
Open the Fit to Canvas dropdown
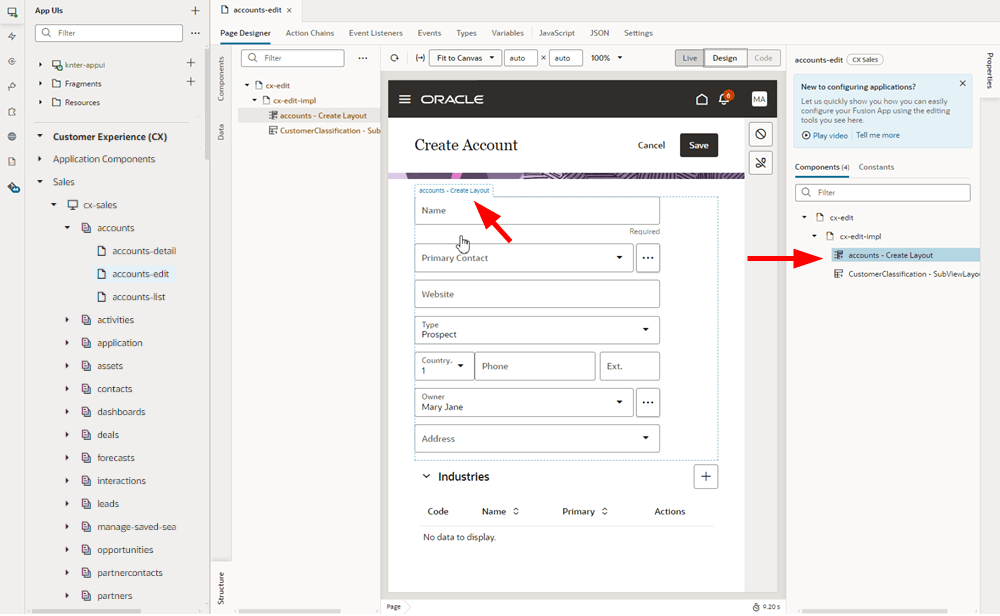465,58
